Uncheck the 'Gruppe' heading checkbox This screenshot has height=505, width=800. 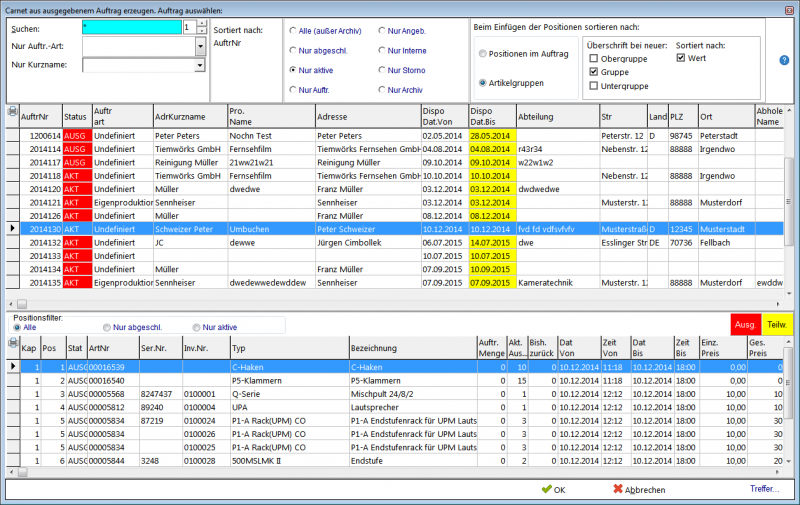click(x=592, y=72)
